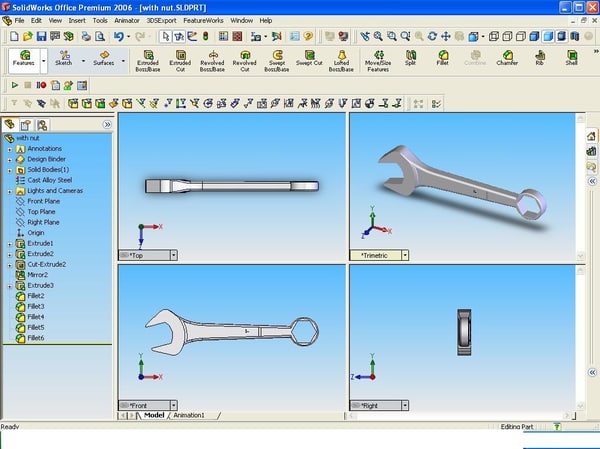600x449 pixels.
Task: Open the Insert menu
Action: pos(77,21)
